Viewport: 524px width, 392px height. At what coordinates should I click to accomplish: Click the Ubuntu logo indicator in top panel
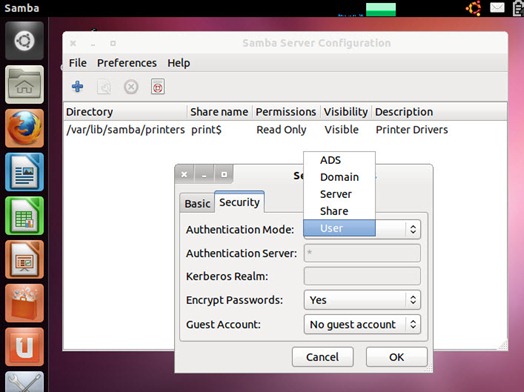(474, 8)
